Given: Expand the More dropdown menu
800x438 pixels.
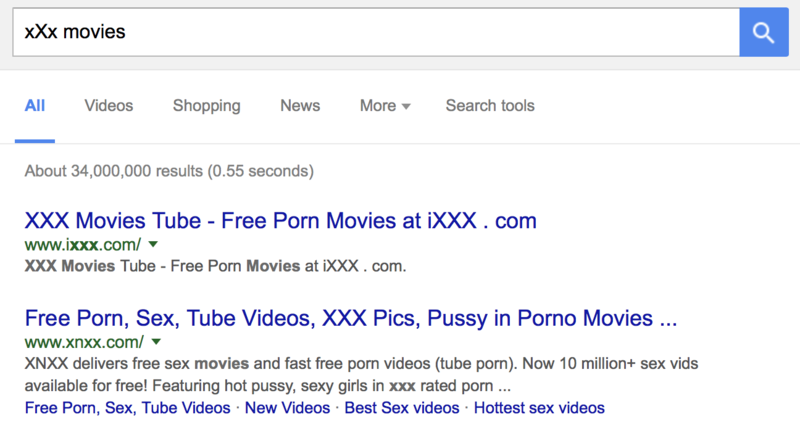Looking at the screenshot, I should [x=385, y=106].
